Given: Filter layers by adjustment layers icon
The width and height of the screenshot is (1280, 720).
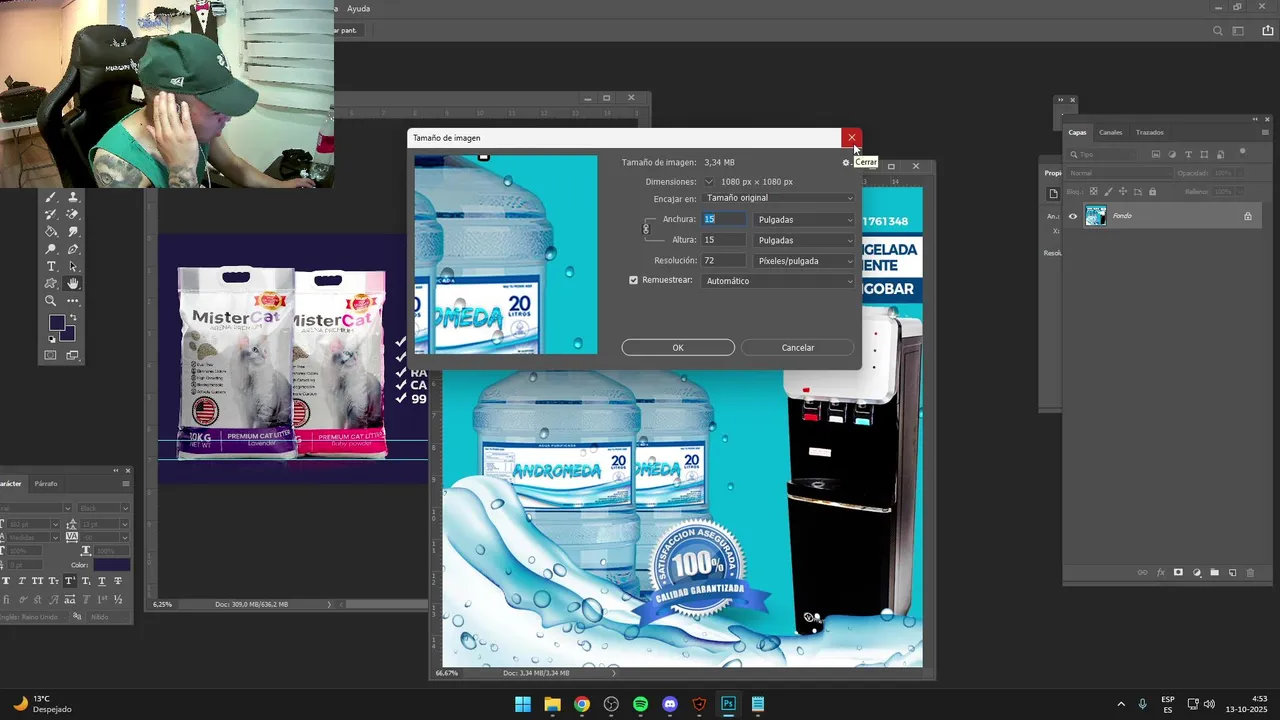Looking at the screenshot, I should (1172, 154).
